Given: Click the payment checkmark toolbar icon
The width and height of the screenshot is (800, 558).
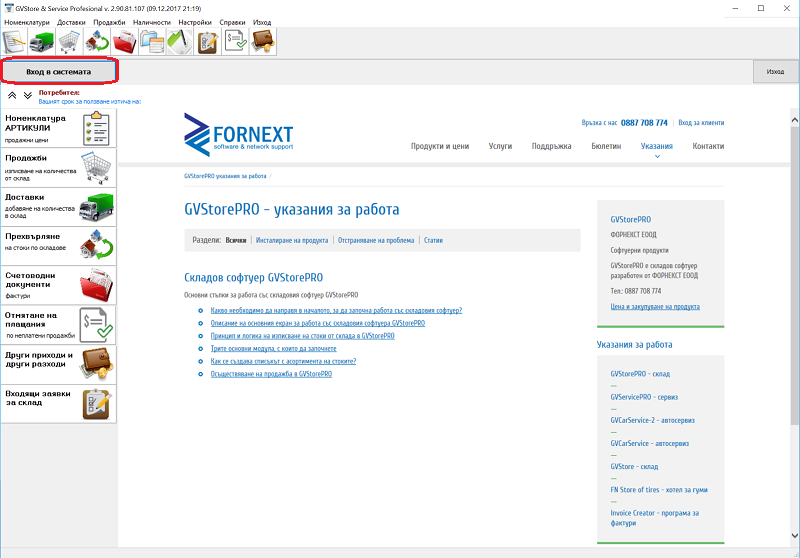Looking at the screenshot, I should pyautogui.click(x=235, y=41).
